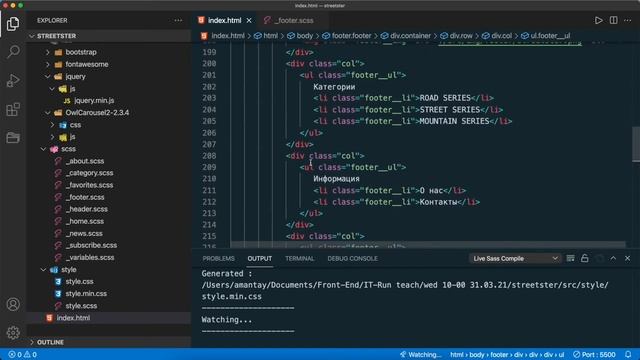Image resolution: width=640 pixels, height=360 pixels.
Task: Click the editor vertical scrollbar thumb
Action: pyautogui.click(x=636, y=144)
